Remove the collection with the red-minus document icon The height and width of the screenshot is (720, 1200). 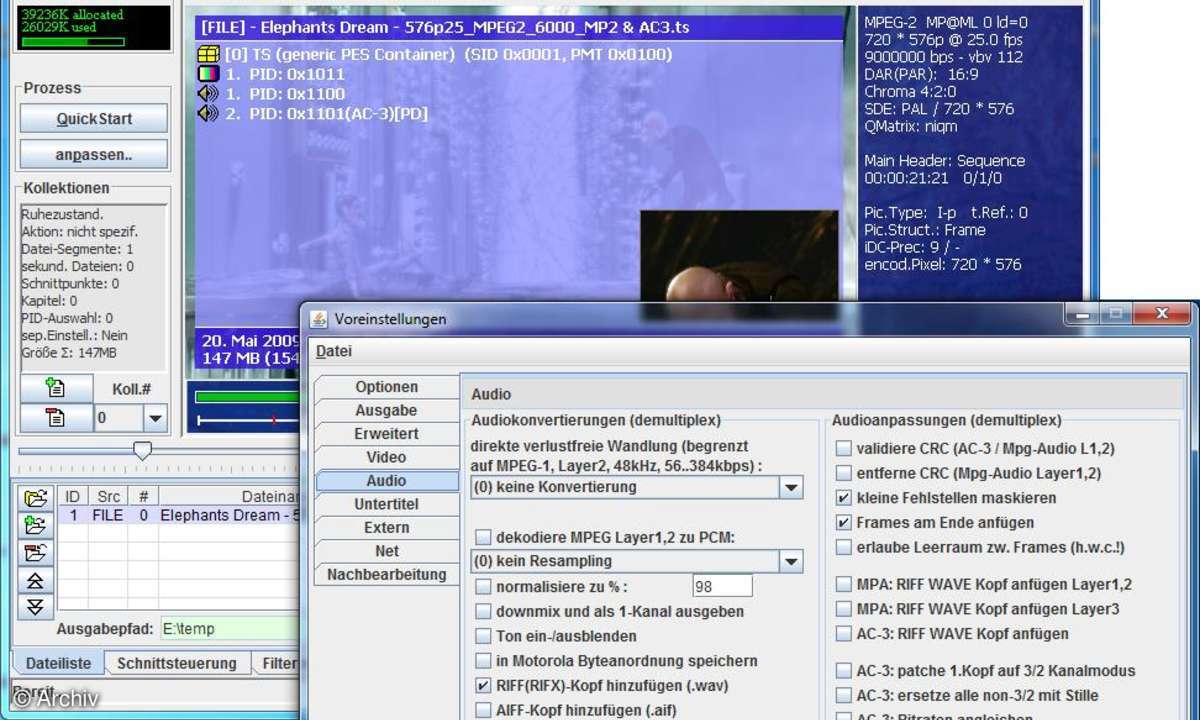pyautogui.click(x=56, y=418)
